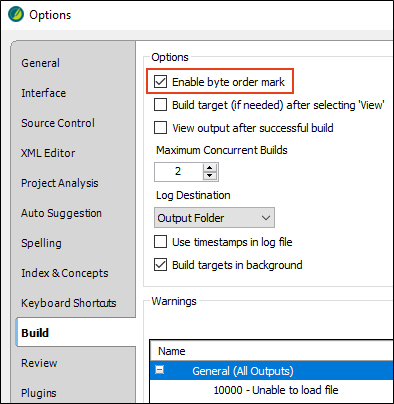
Task: Check Build target after selecting 'View'
Action: [160, 105]
